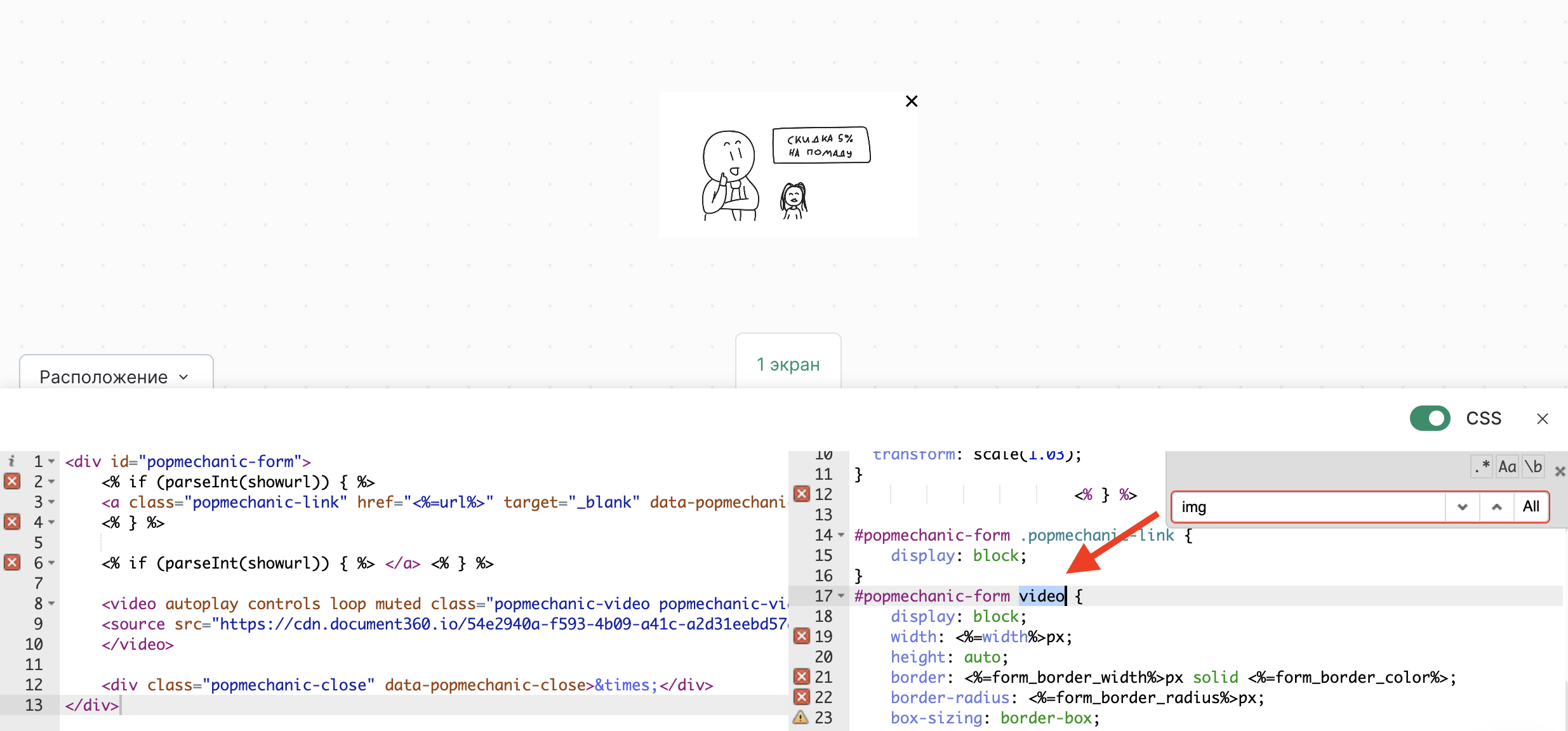
Task: Toggle RegExp search option
Action: pos(1482,466)
